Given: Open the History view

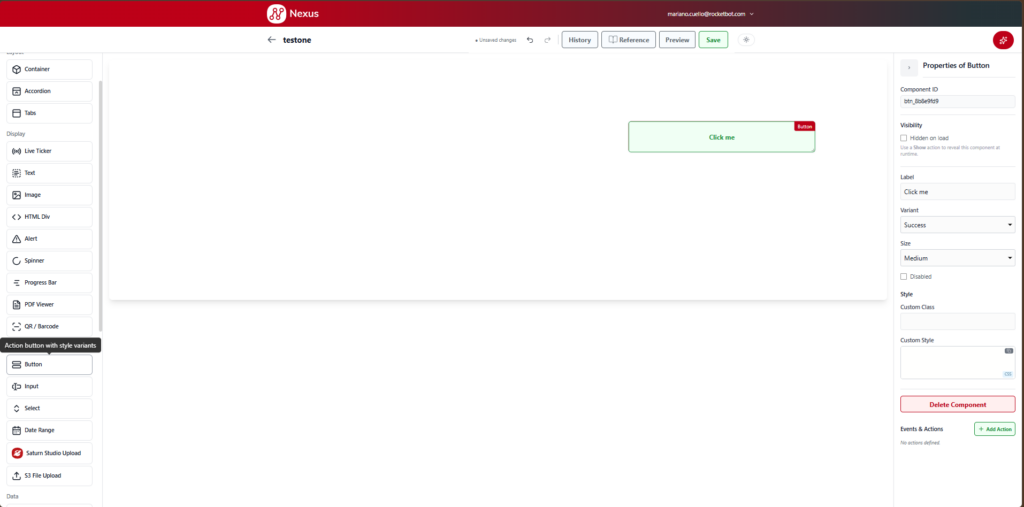Looking at the screenshot, I should (579, 40).
